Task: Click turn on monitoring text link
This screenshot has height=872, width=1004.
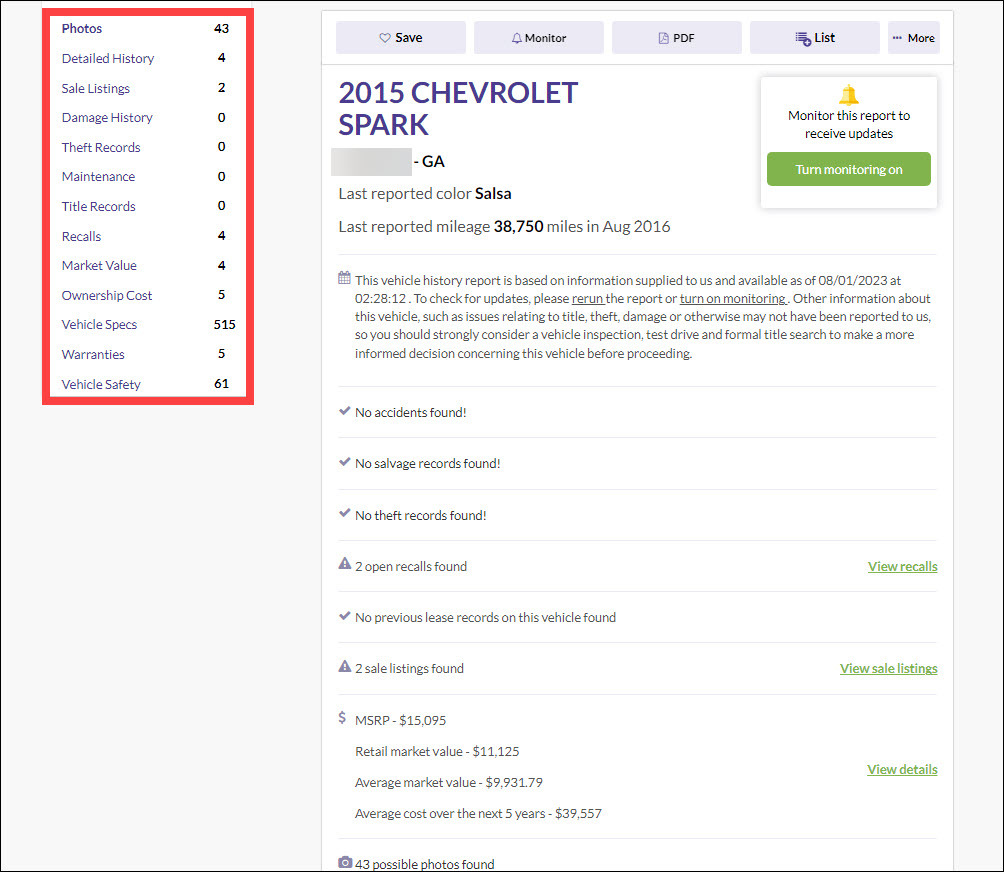Action: point(733,298)
